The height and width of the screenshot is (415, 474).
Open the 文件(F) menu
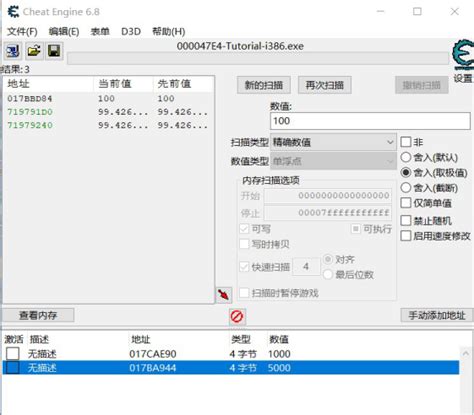tap(22, 32)
